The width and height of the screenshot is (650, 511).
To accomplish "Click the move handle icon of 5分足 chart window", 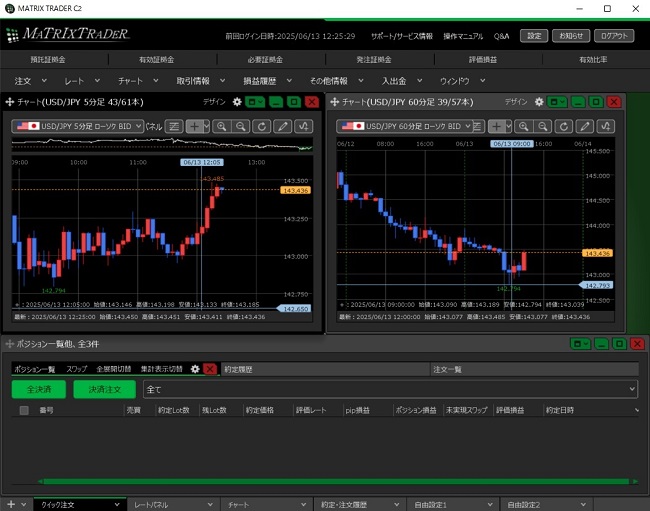I will click(10, 102).
